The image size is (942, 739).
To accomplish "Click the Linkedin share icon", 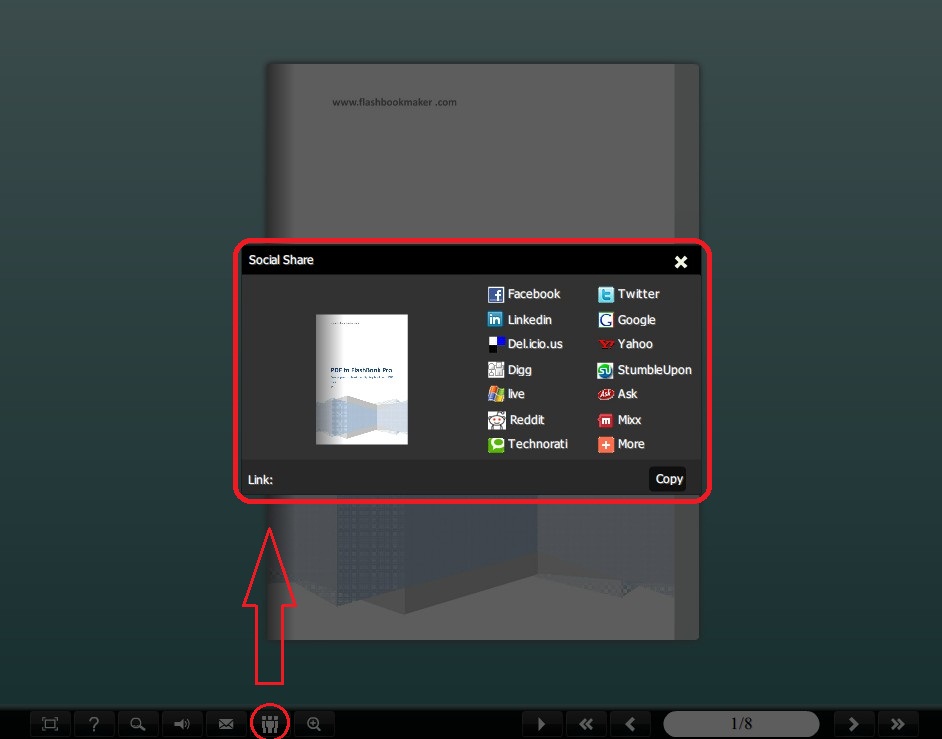I will tap(495, 320).
